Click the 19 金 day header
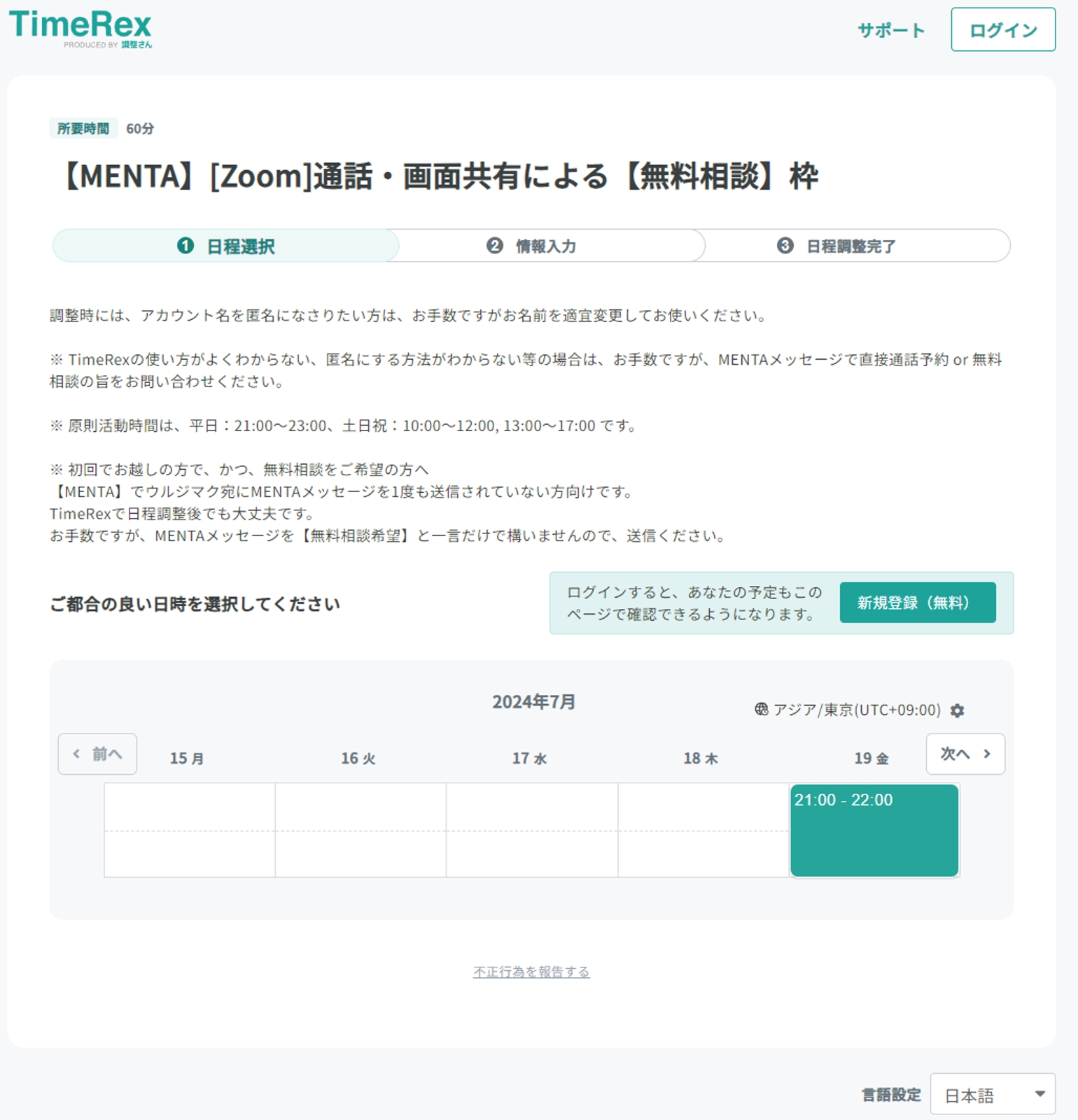Image resolution: width=1078 pixels, height=1120 pixels. coord(871,758)
